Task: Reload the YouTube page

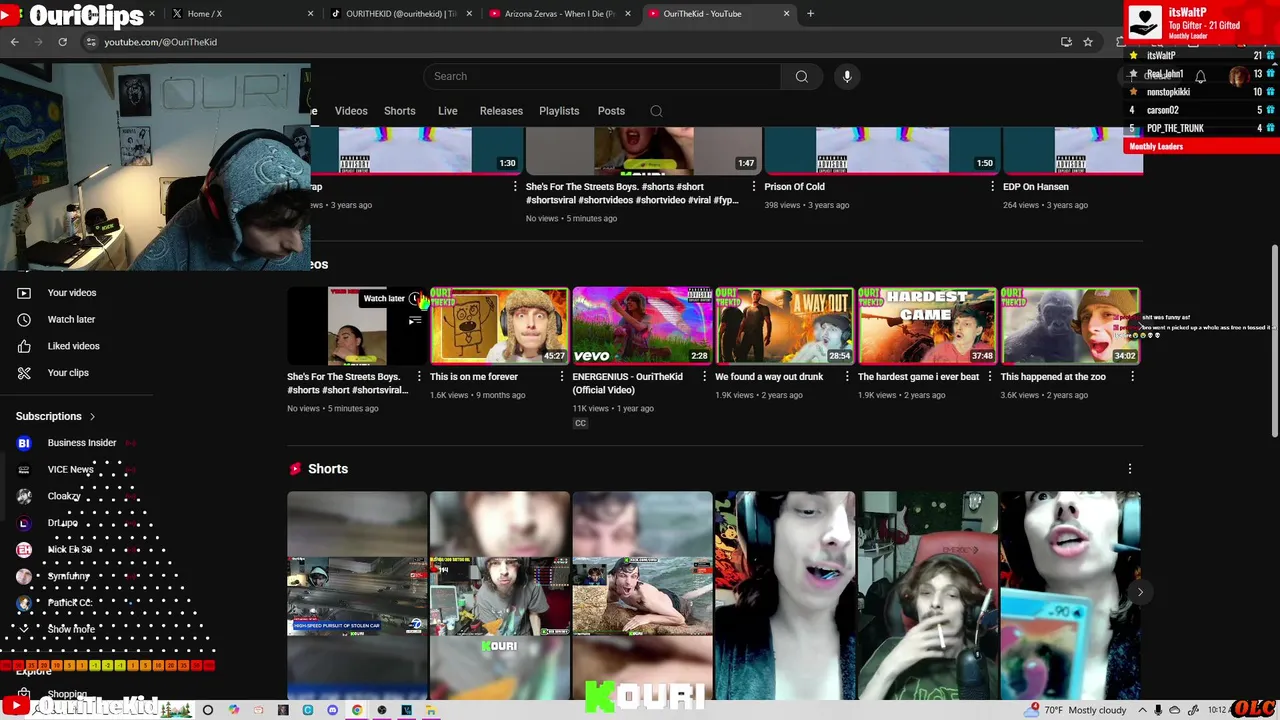Action: [x=62, y=42]
